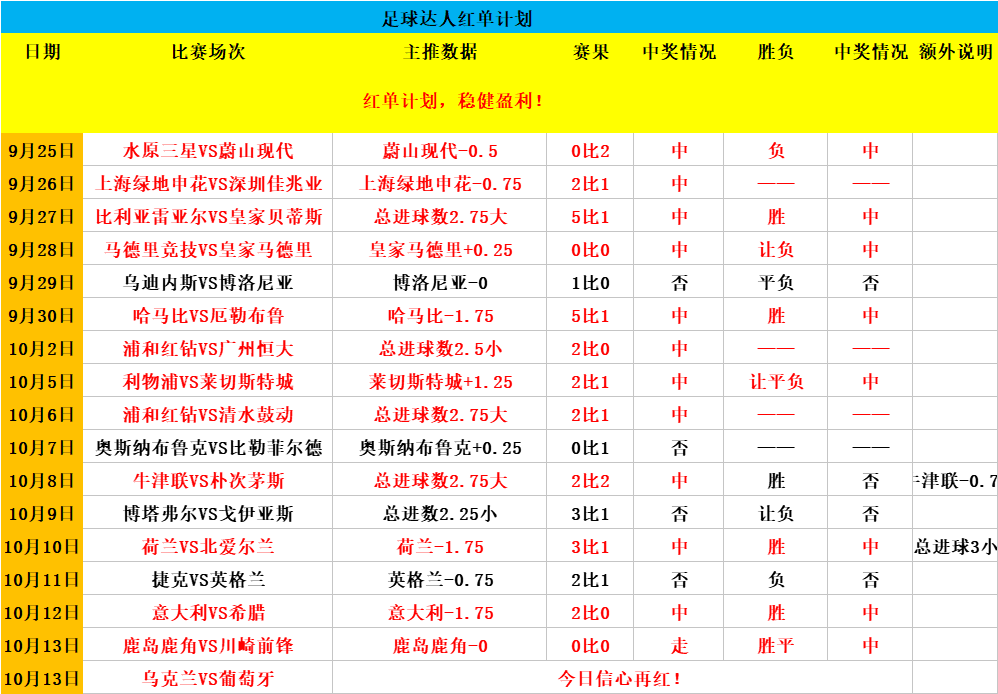Select the date cell 10月11日

41,580
